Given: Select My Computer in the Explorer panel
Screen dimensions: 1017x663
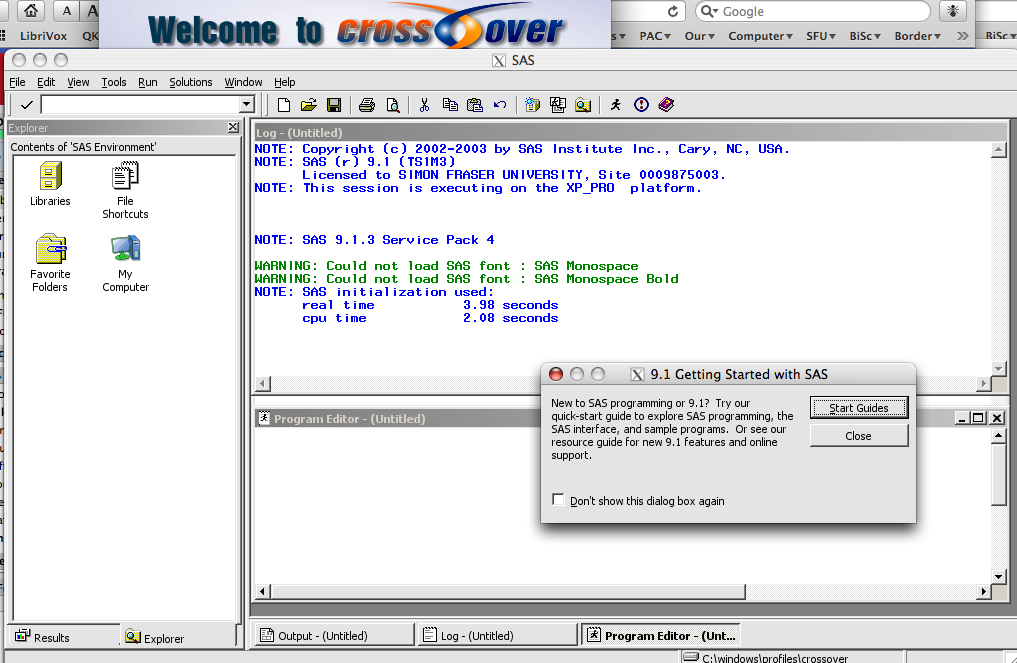Looking at the screenshot, I should coord(124,250).
